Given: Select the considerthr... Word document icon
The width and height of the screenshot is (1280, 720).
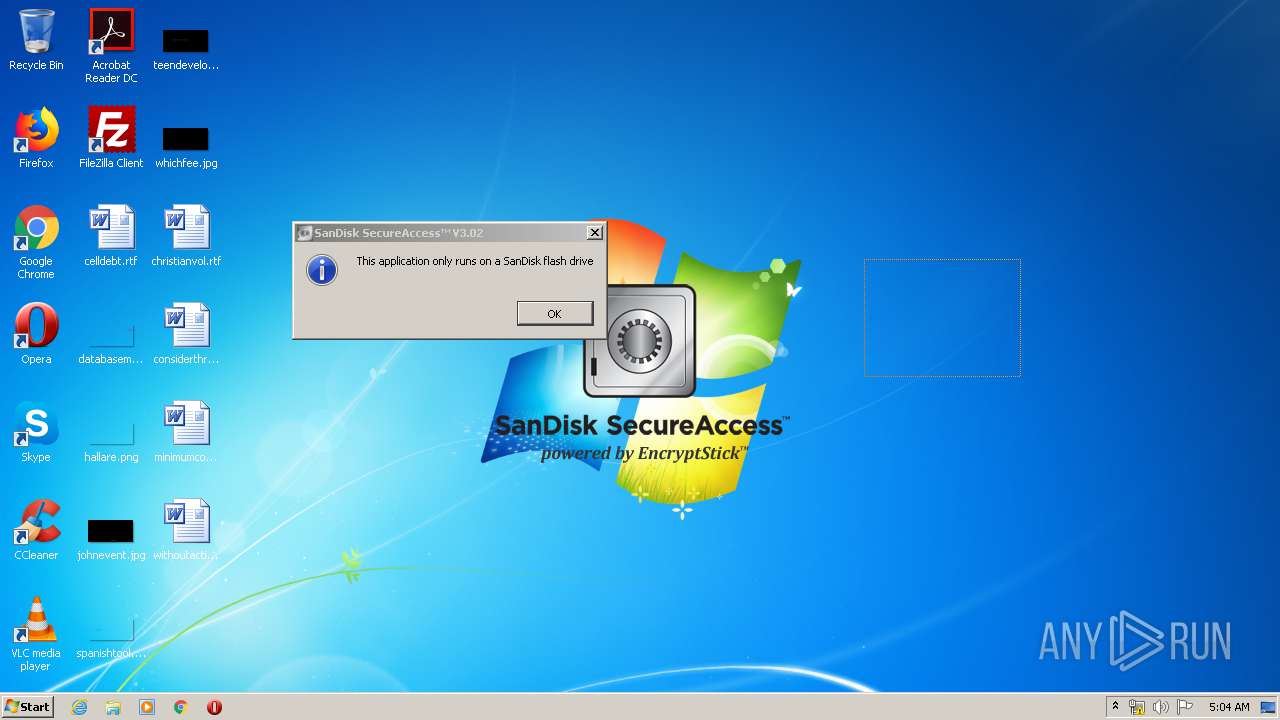Looking at the screenshot, I should click(186, 334).
